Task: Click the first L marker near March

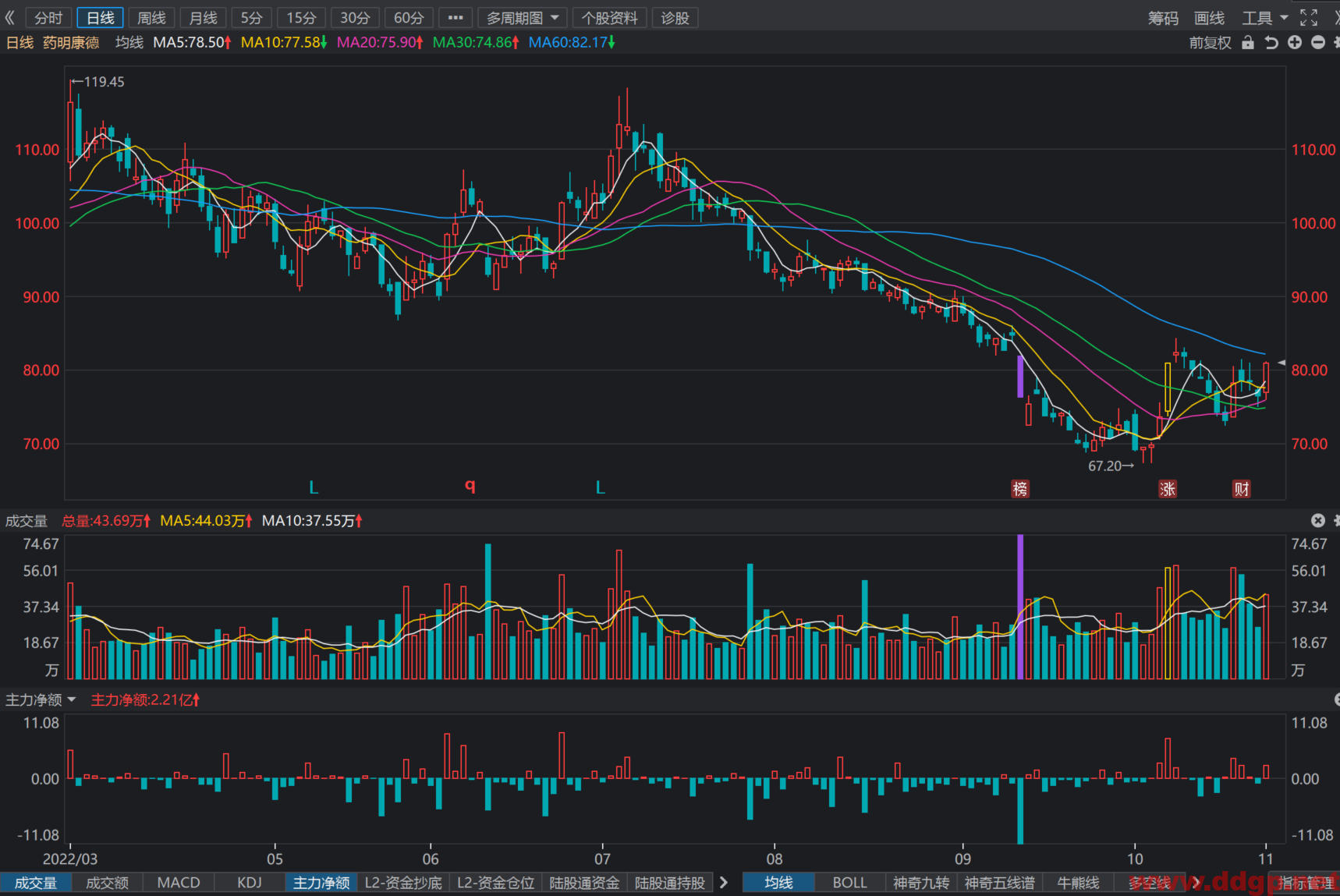Action: click(x=314, y=487)
